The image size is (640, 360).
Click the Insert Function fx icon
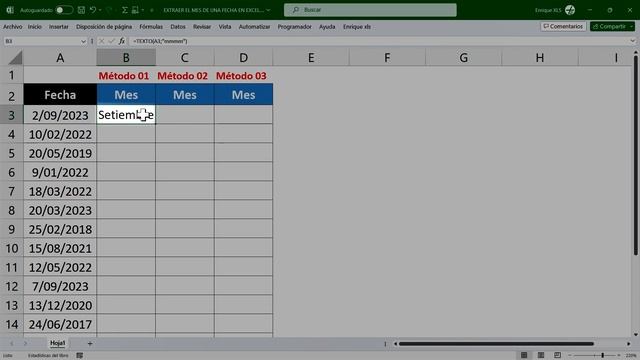tap(122, 41)
